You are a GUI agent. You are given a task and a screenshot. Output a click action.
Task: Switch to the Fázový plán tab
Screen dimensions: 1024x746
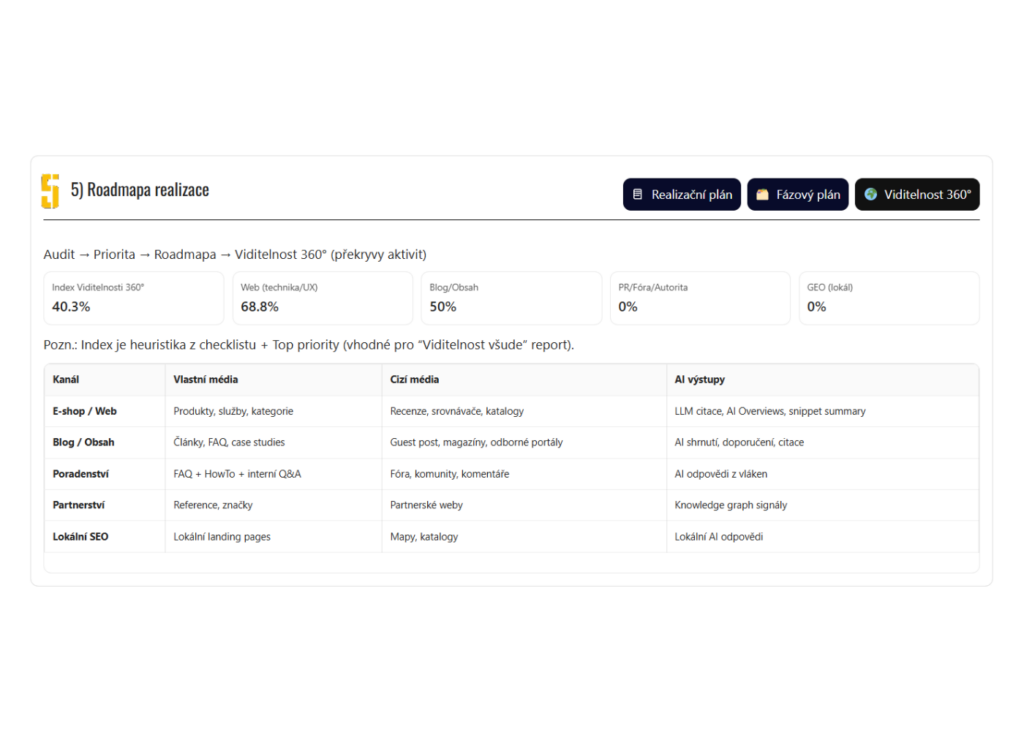(798, 195)
